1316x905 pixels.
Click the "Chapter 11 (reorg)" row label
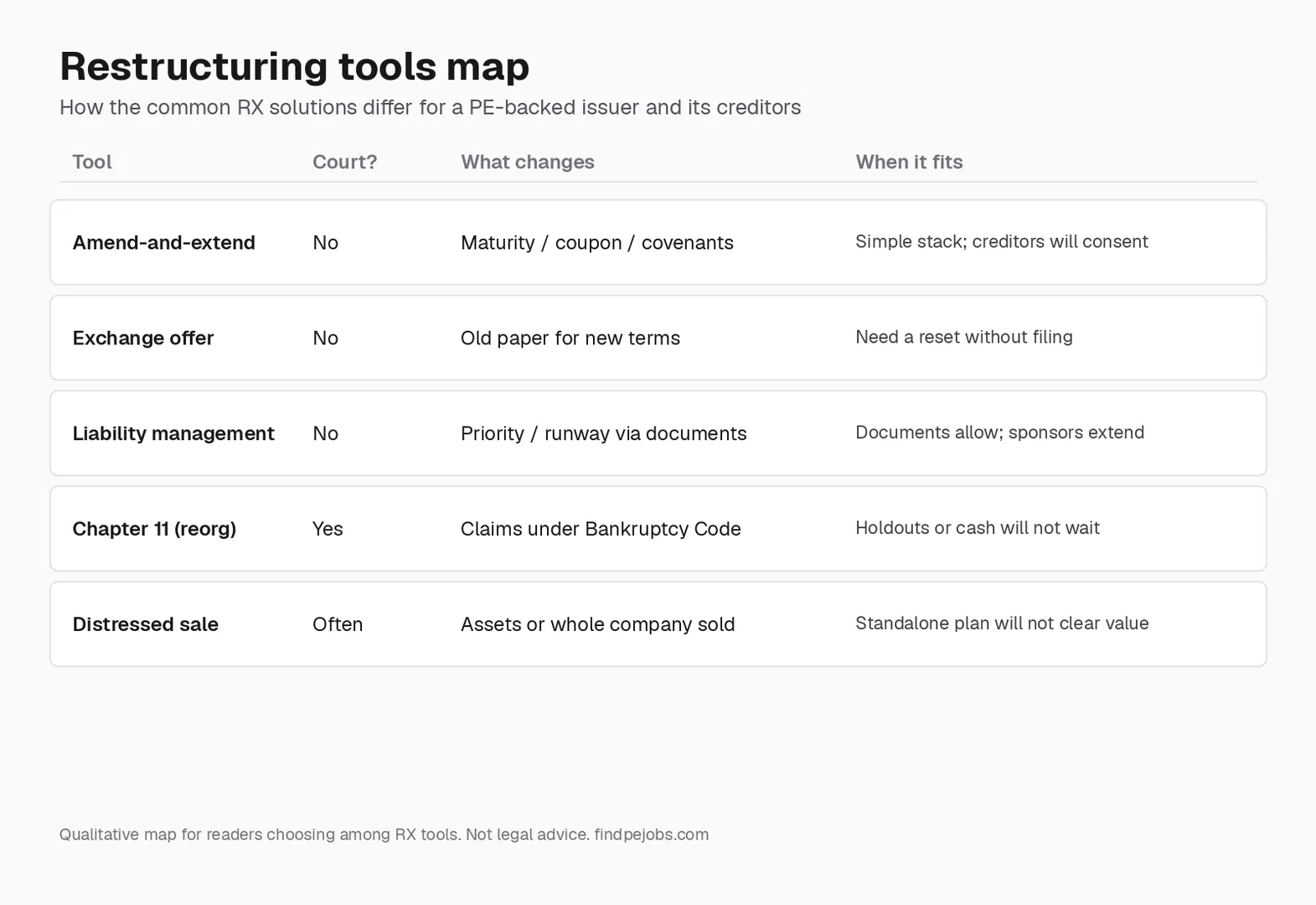click(x=154, y=529)
